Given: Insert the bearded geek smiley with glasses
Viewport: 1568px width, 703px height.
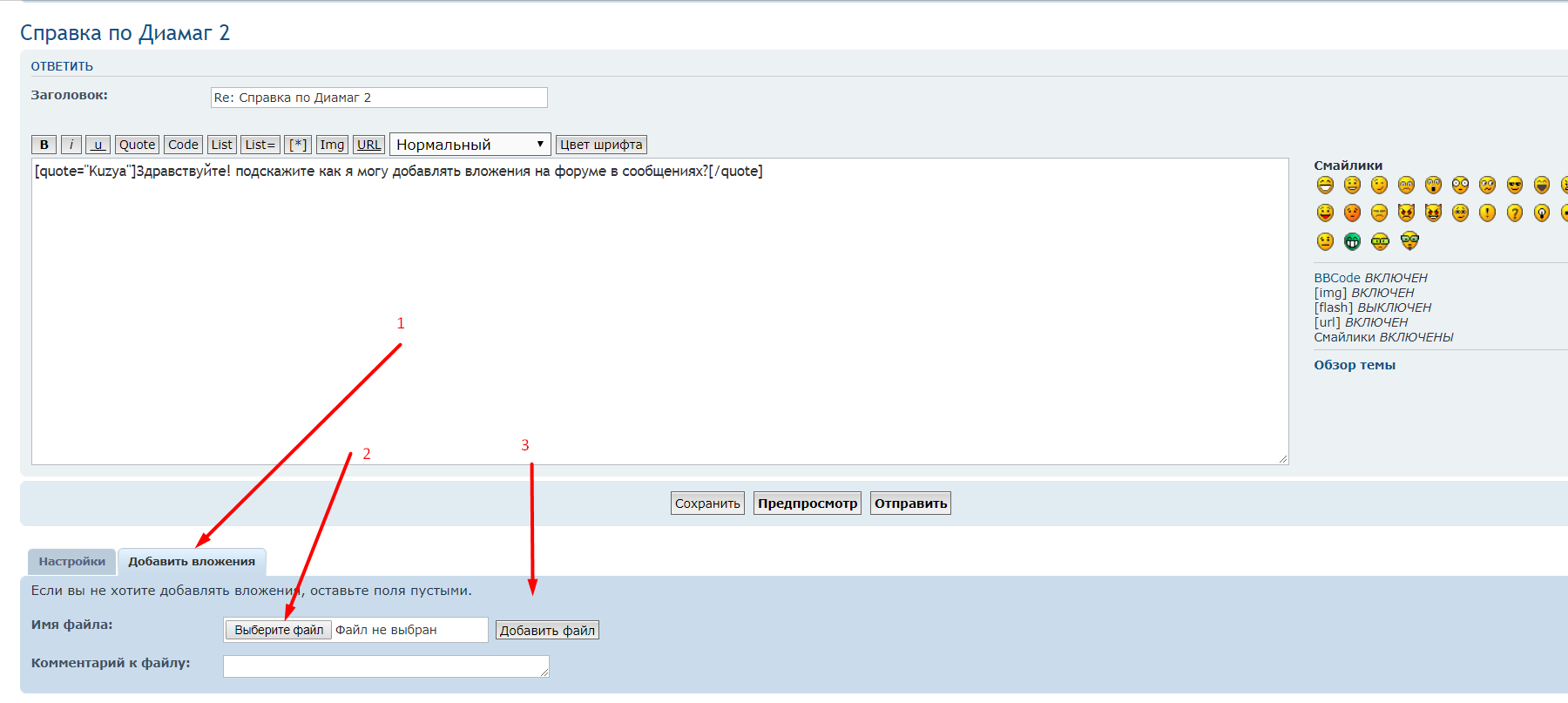Looking at the screenshot, I should coord(1409,241).
